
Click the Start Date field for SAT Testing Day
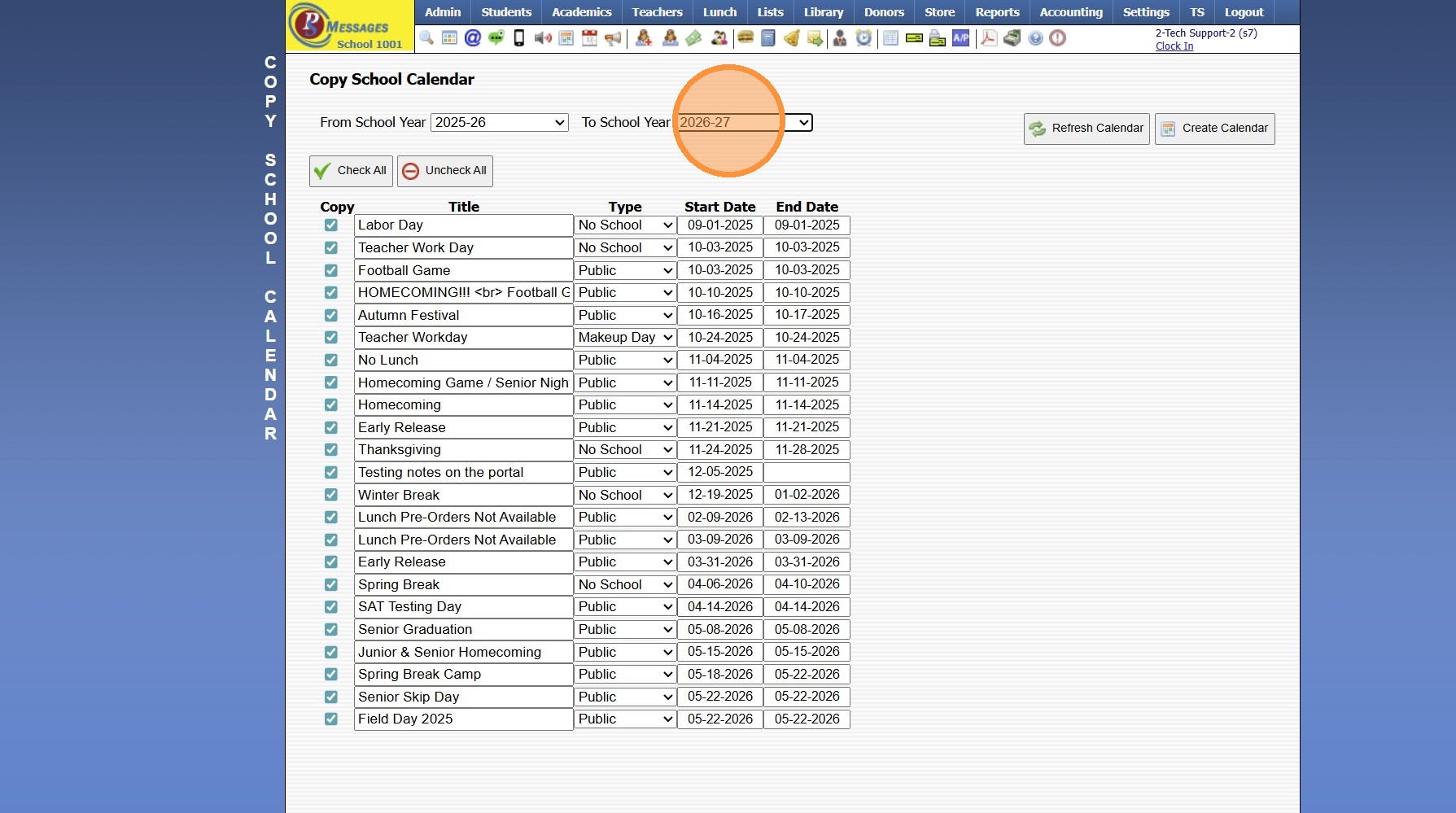coord(720,607)
